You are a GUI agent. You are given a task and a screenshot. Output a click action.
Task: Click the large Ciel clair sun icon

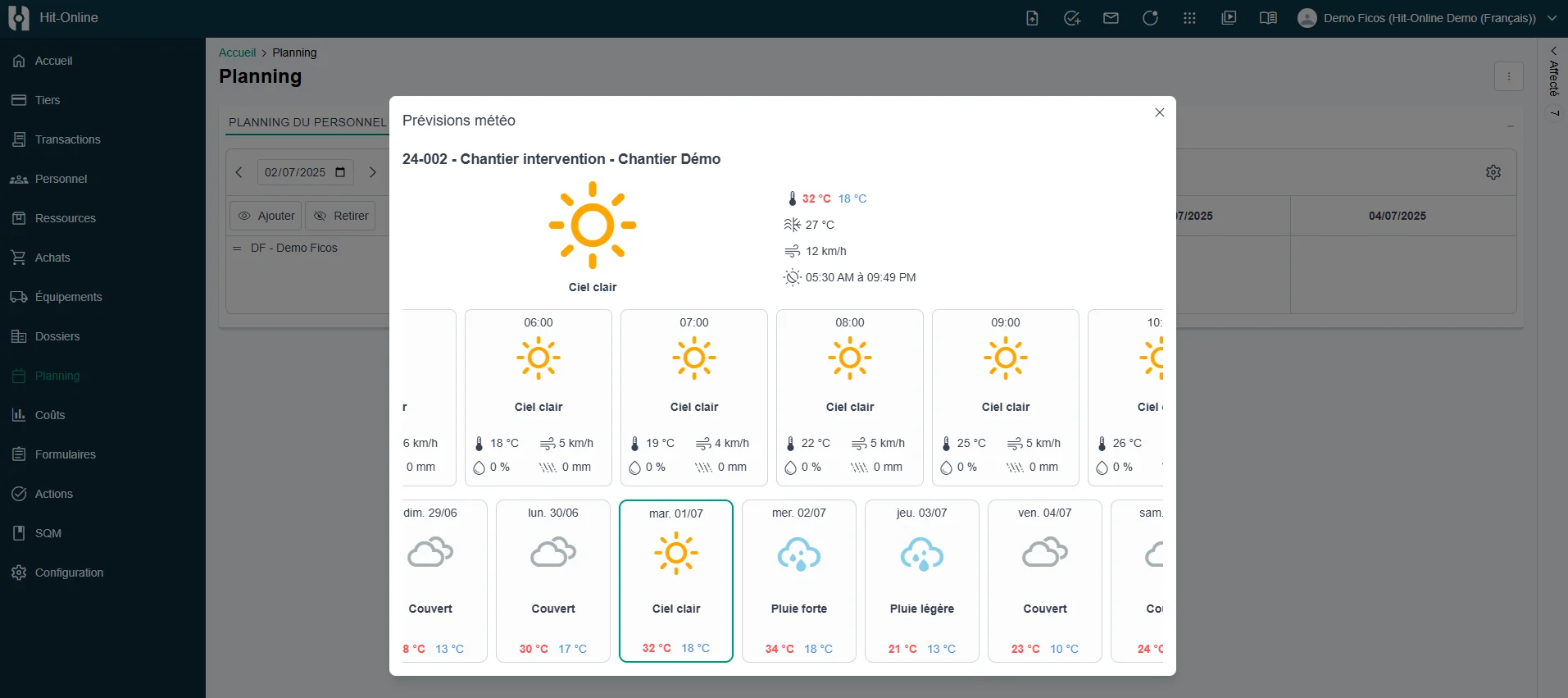[x=593, y=225]
